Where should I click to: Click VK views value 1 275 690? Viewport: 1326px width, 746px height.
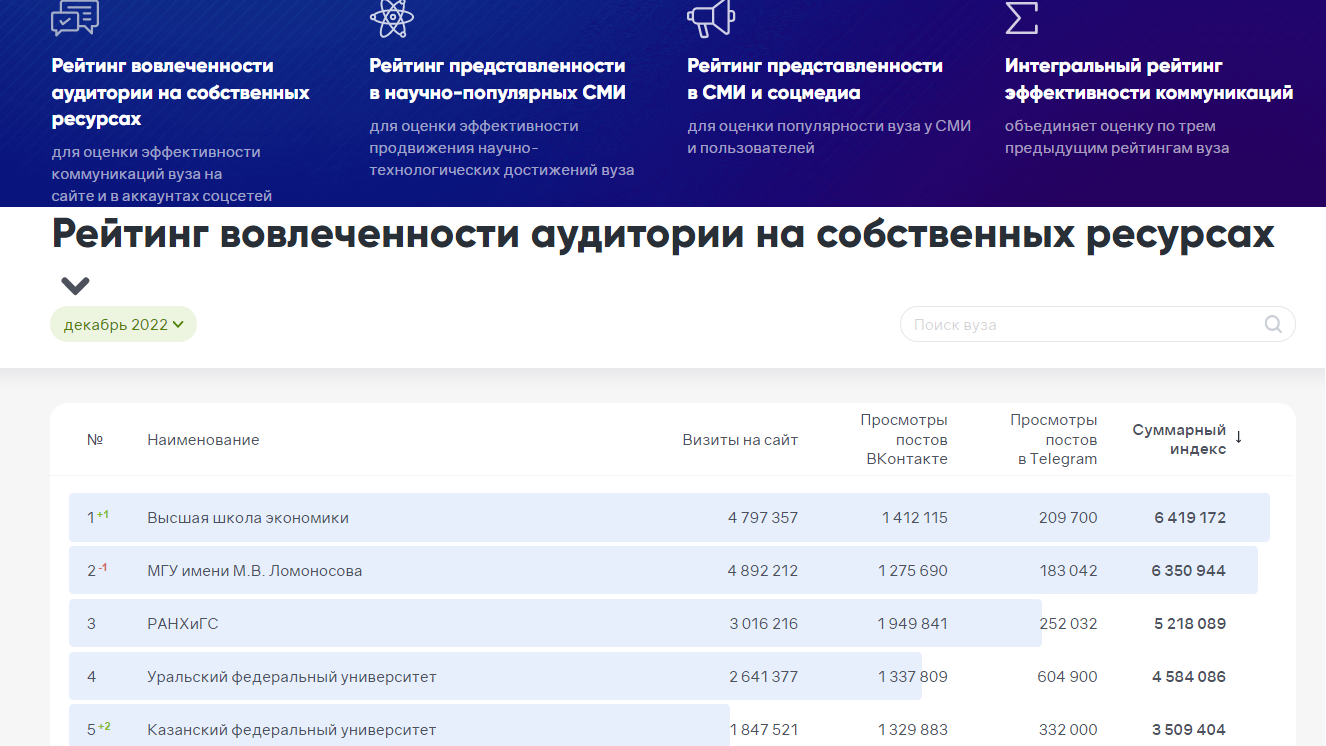point(913,571)
